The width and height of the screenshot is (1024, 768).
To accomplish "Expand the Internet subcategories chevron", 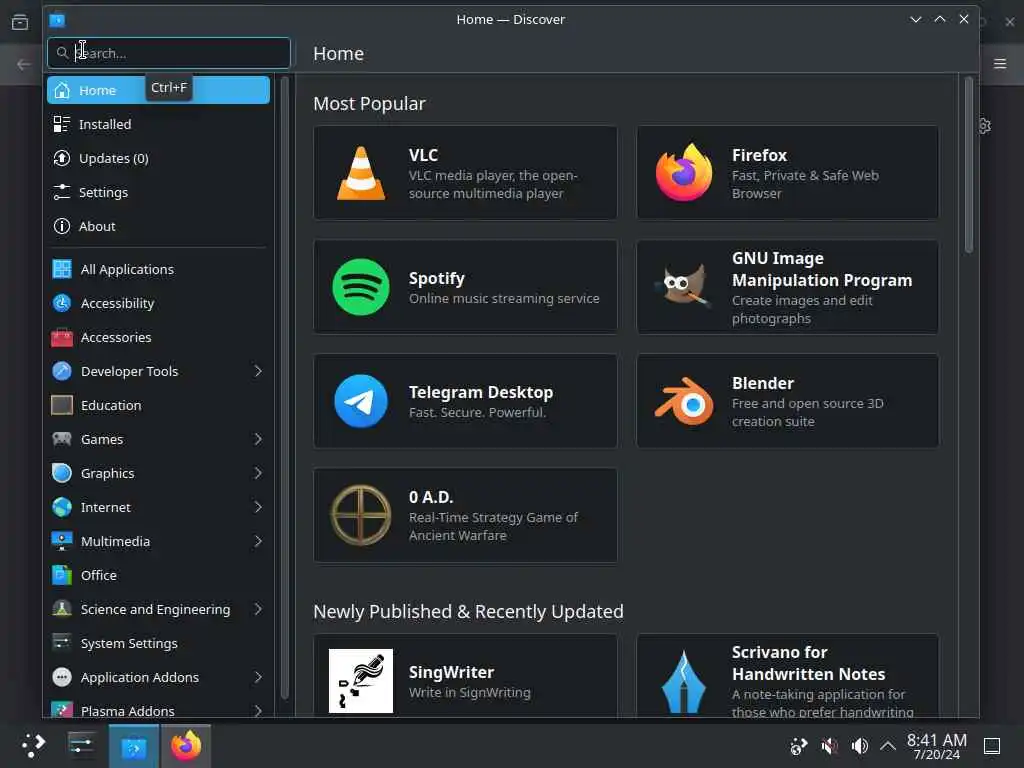I will tap(258, 507).
